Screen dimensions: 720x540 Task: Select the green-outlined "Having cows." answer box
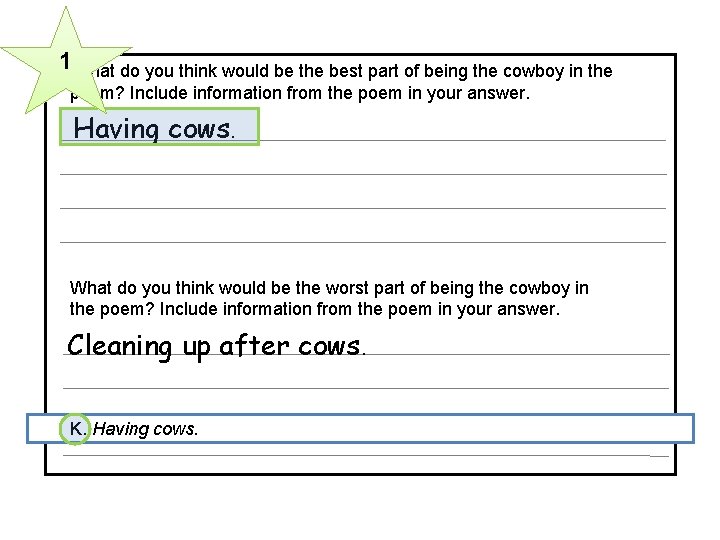coord(159,128)
